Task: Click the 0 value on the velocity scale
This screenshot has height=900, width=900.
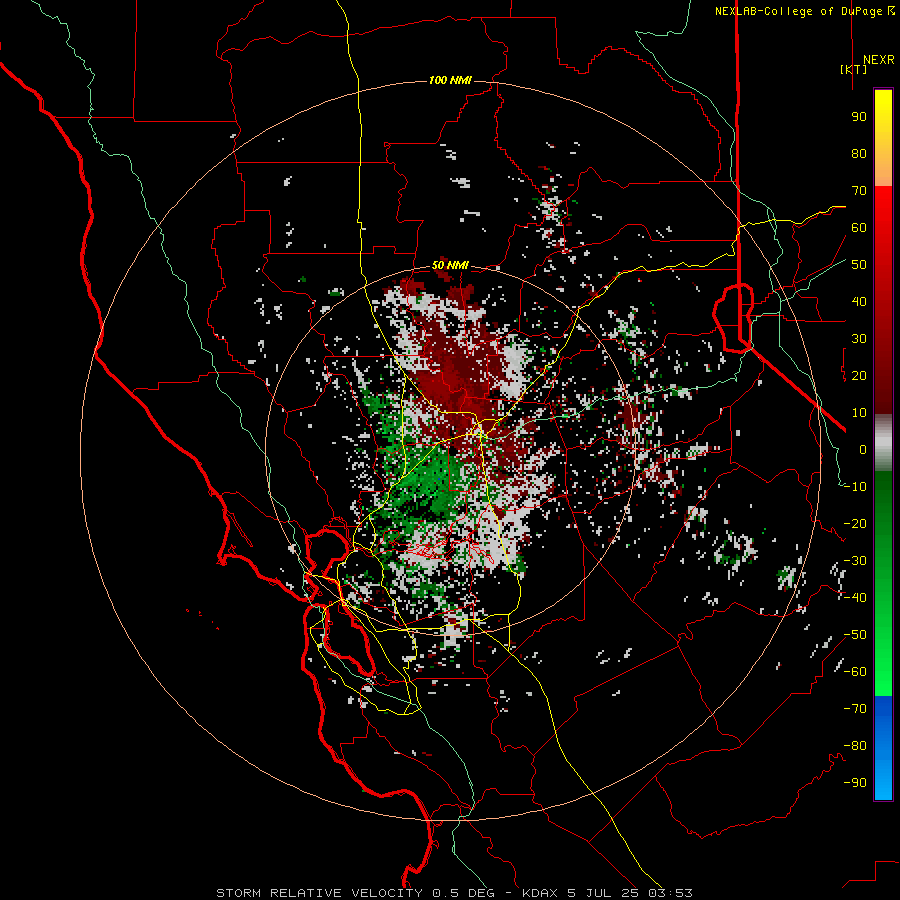Action: point(863,450)
